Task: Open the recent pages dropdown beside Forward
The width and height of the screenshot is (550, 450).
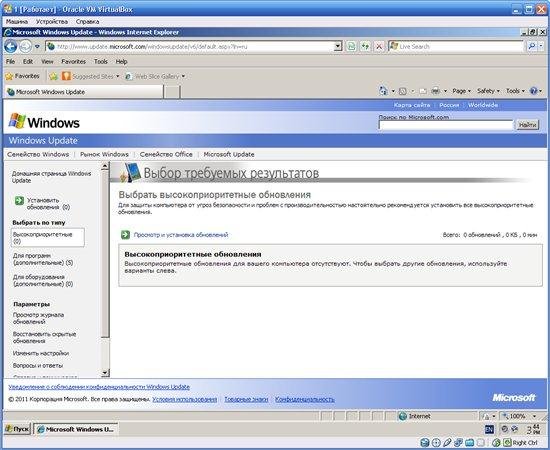Action: (37, 46)
